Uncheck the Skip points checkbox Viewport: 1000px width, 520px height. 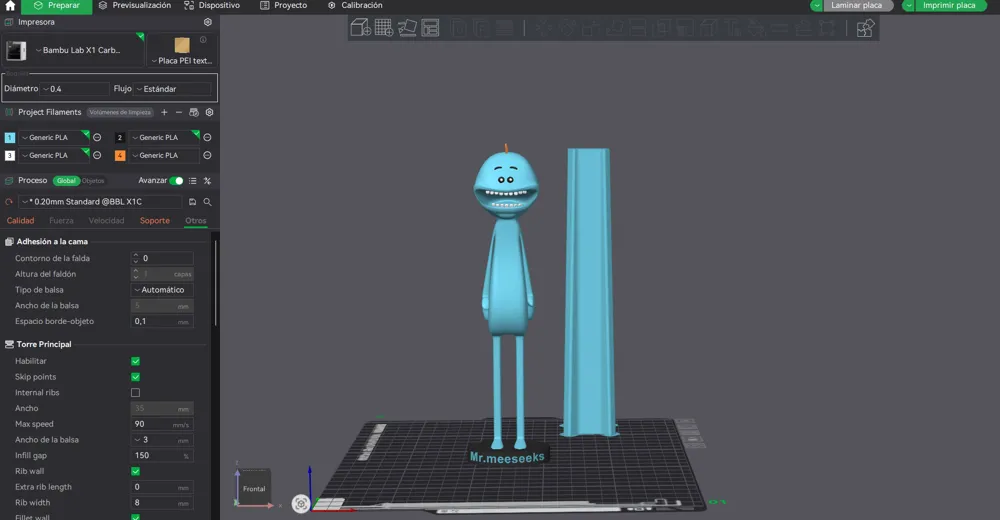[135, 377]
